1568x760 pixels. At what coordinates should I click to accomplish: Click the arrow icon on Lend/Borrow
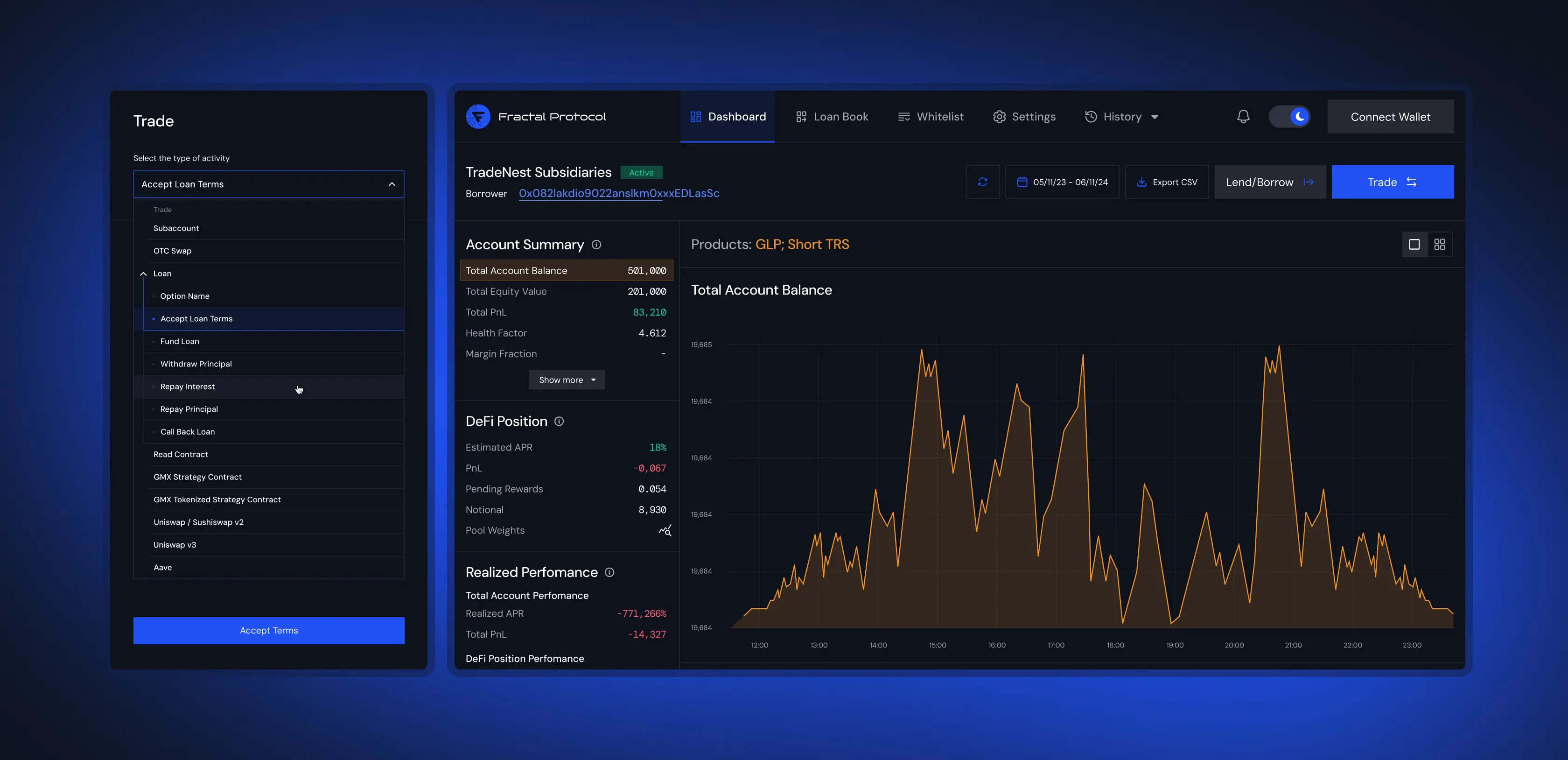(x=1309, y=182)
